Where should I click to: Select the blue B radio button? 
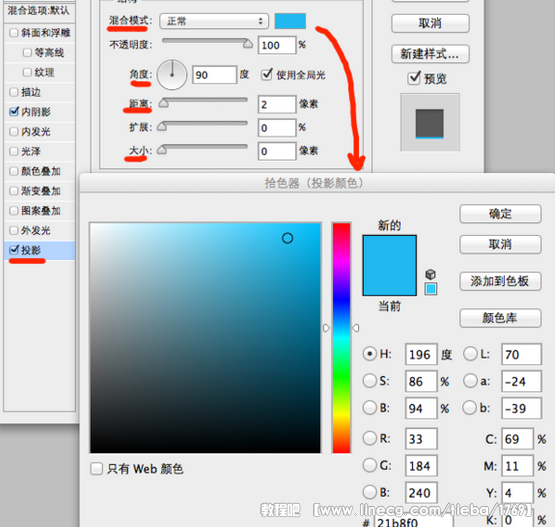coord(370,492)
